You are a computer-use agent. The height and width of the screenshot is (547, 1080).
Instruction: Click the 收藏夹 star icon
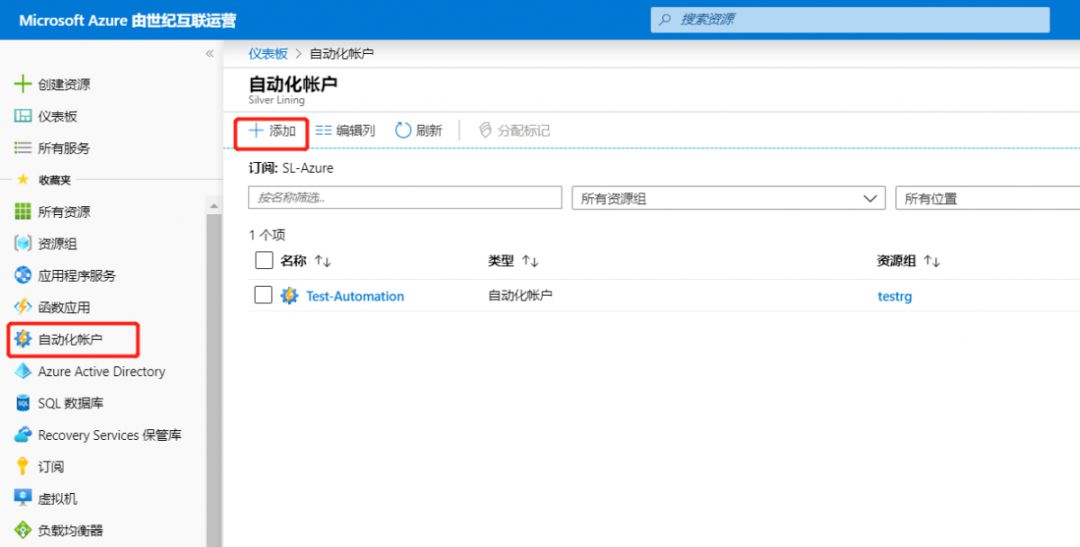pos(23,179)
